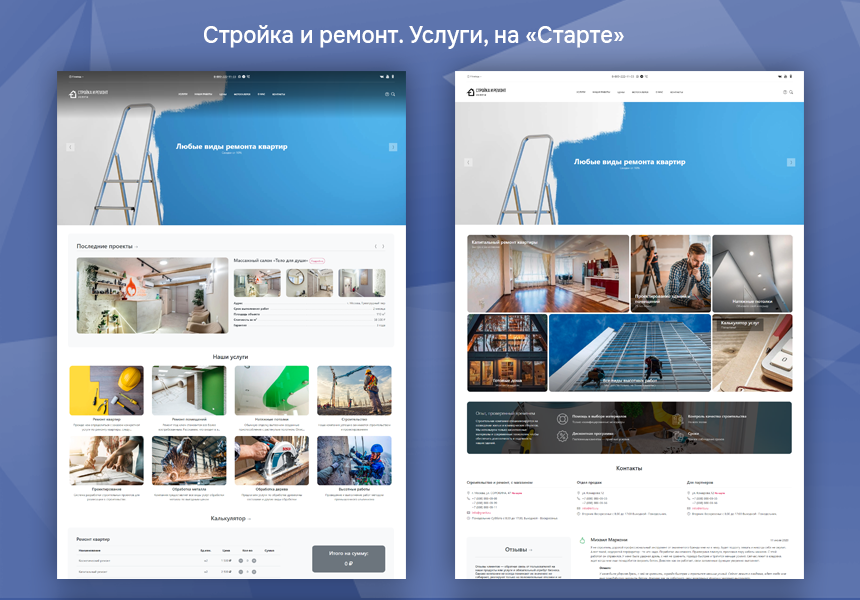860x600 pixels.
Task: Go to next slide in left banner
Action: tap(393, 147)
